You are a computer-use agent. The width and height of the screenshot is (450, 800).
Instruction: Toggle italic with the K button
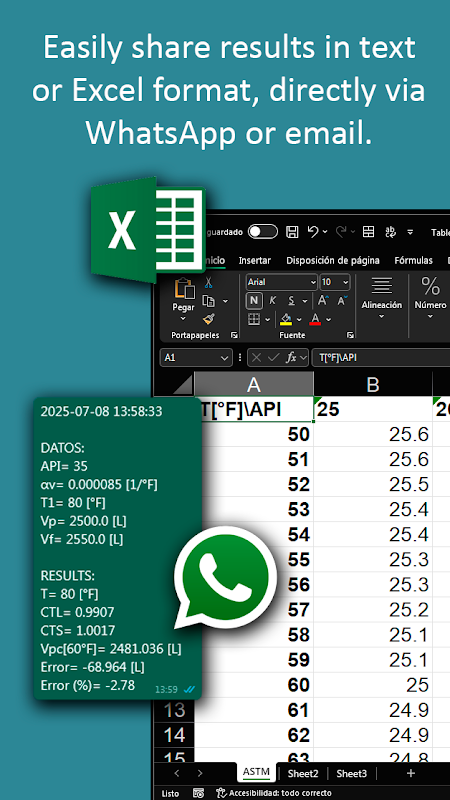pos(272,301)
